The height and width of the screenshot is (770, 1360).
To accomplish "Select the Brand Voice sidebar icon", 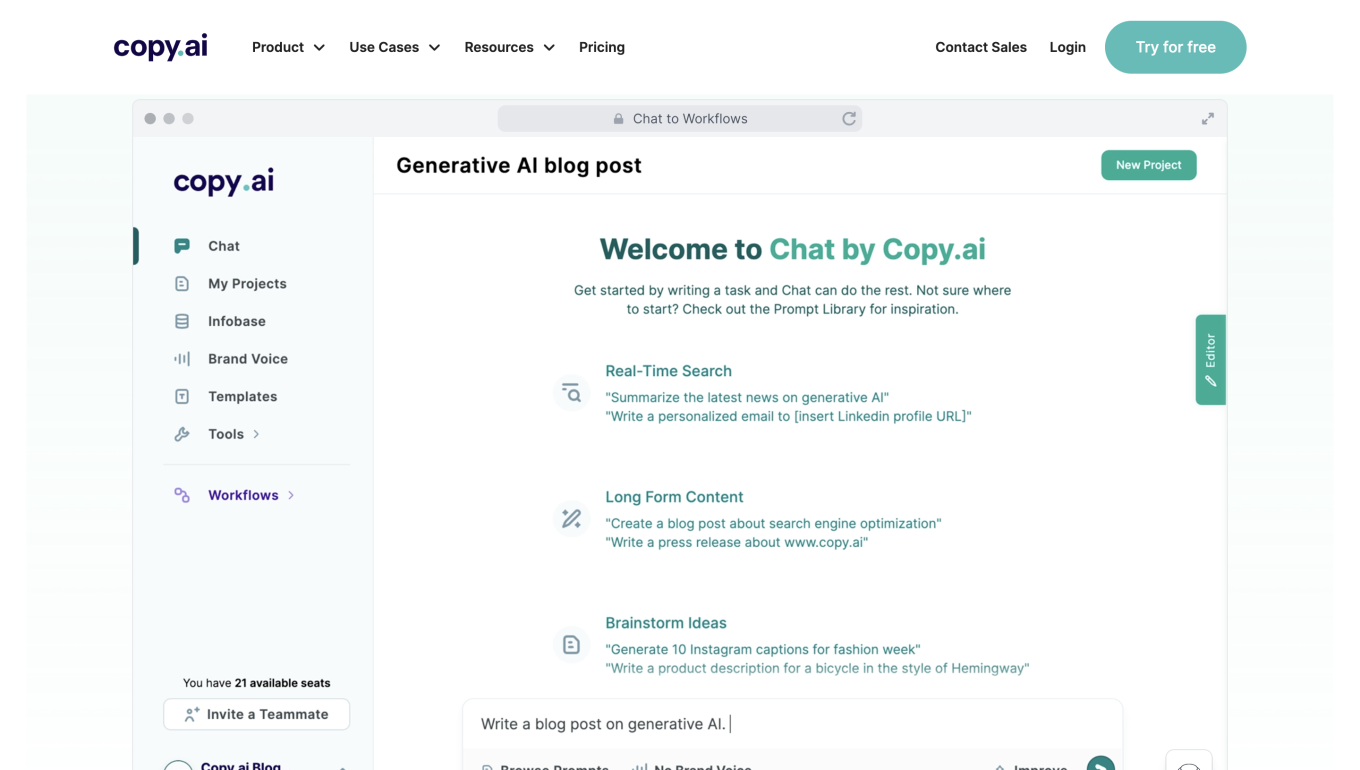I will [182, 359].
